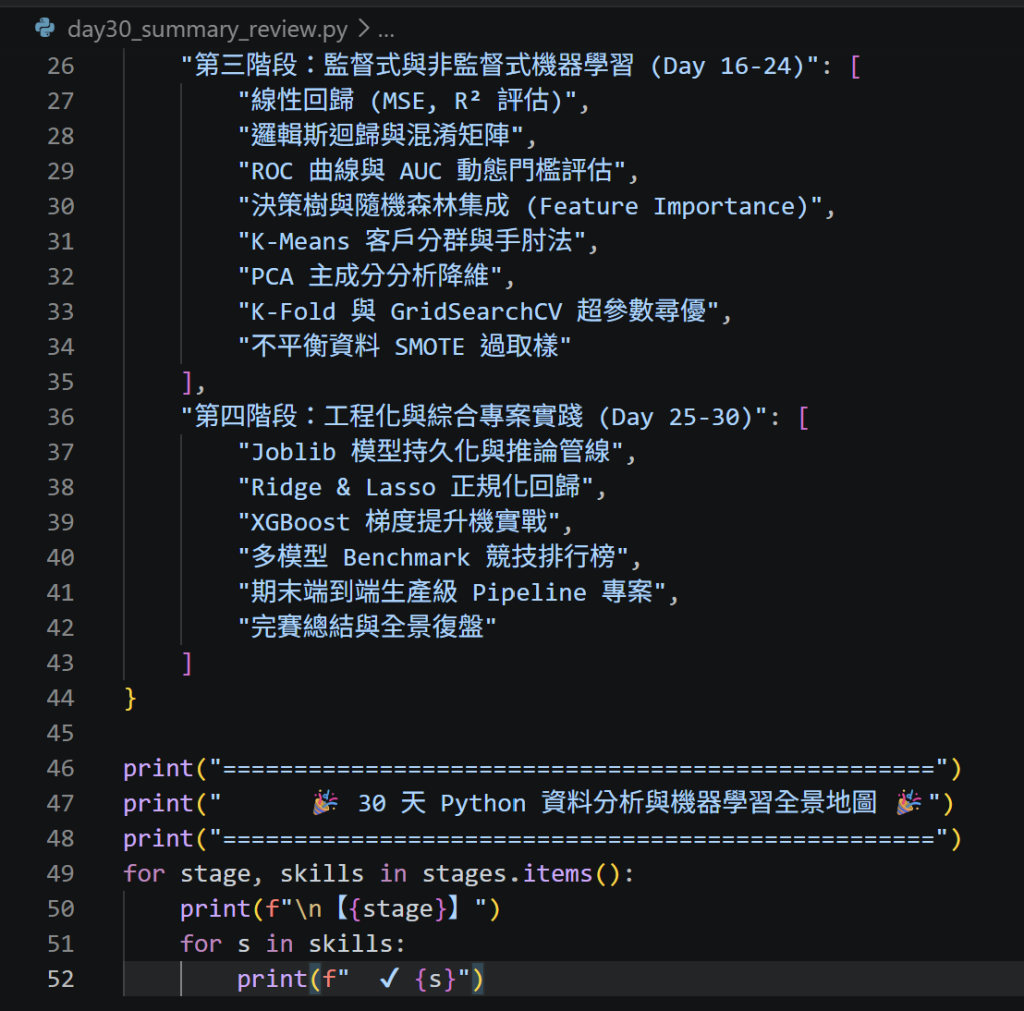Click the "線性回歸 (MSE, R² 評估)" string
The height and width of the screenshot is (1011, 1024).
point(408,101)
